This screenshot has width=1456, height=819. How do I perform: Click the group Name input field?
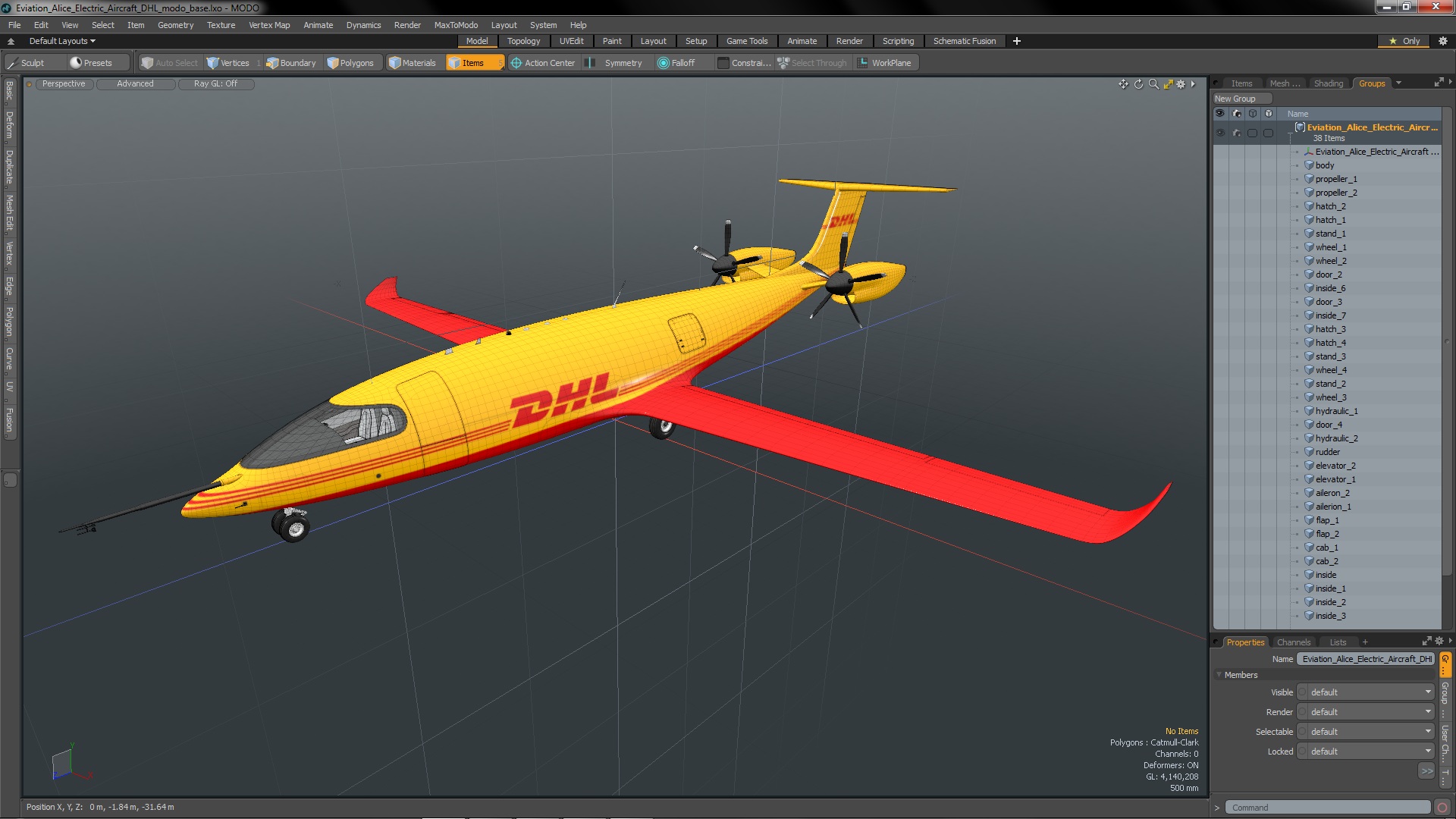point(1366,659)
